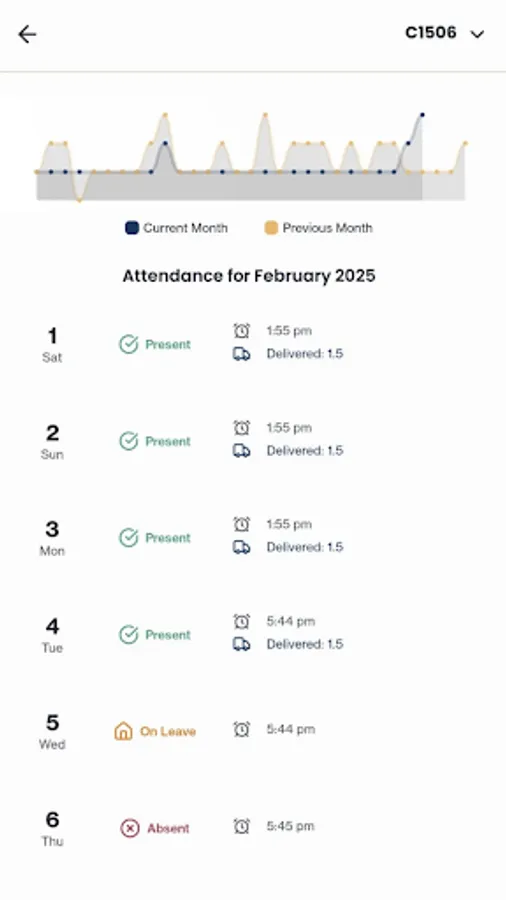Toggle the Previous Month legend swatch

(271, 228)
